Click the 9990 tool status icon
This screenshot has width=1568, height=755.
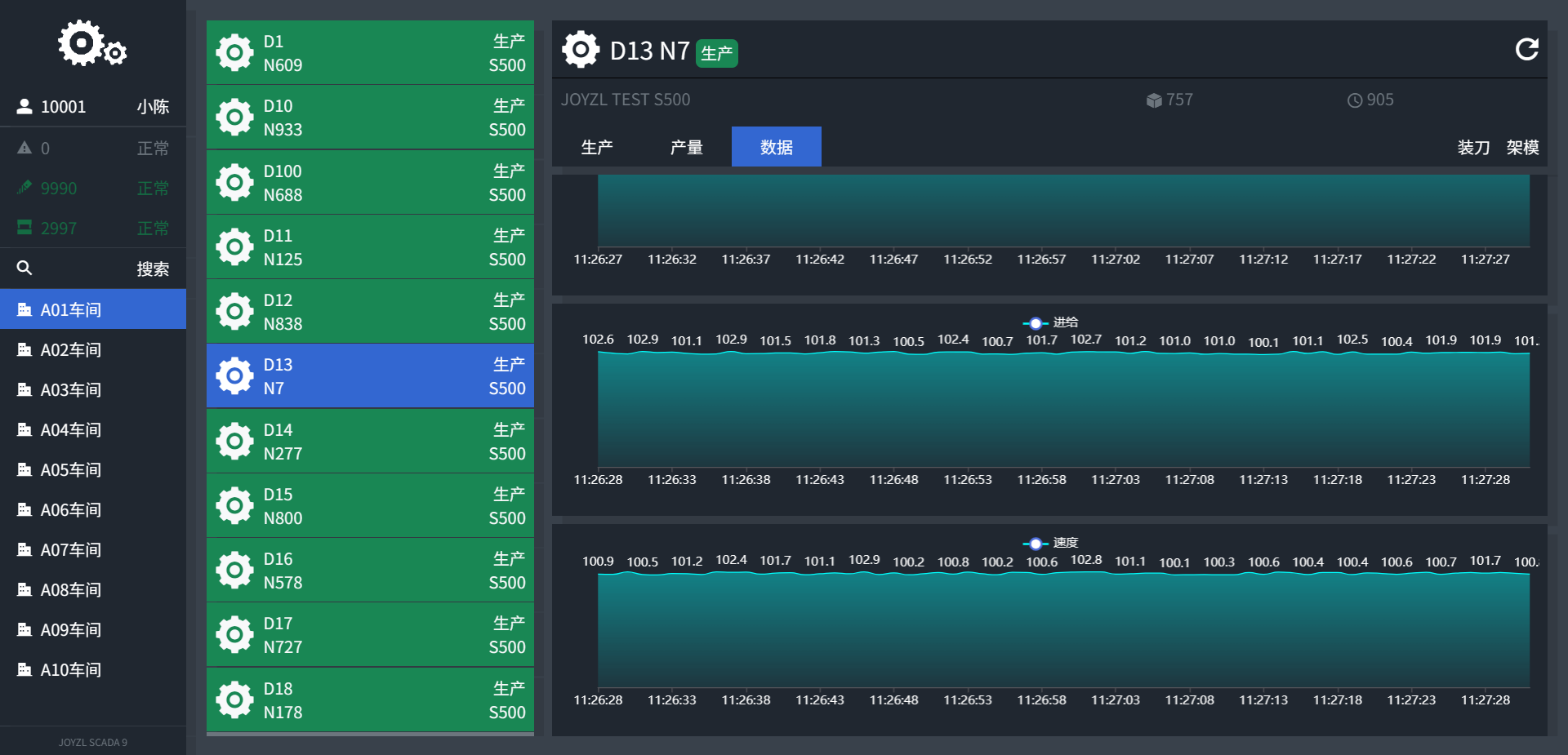pos(24,188)
